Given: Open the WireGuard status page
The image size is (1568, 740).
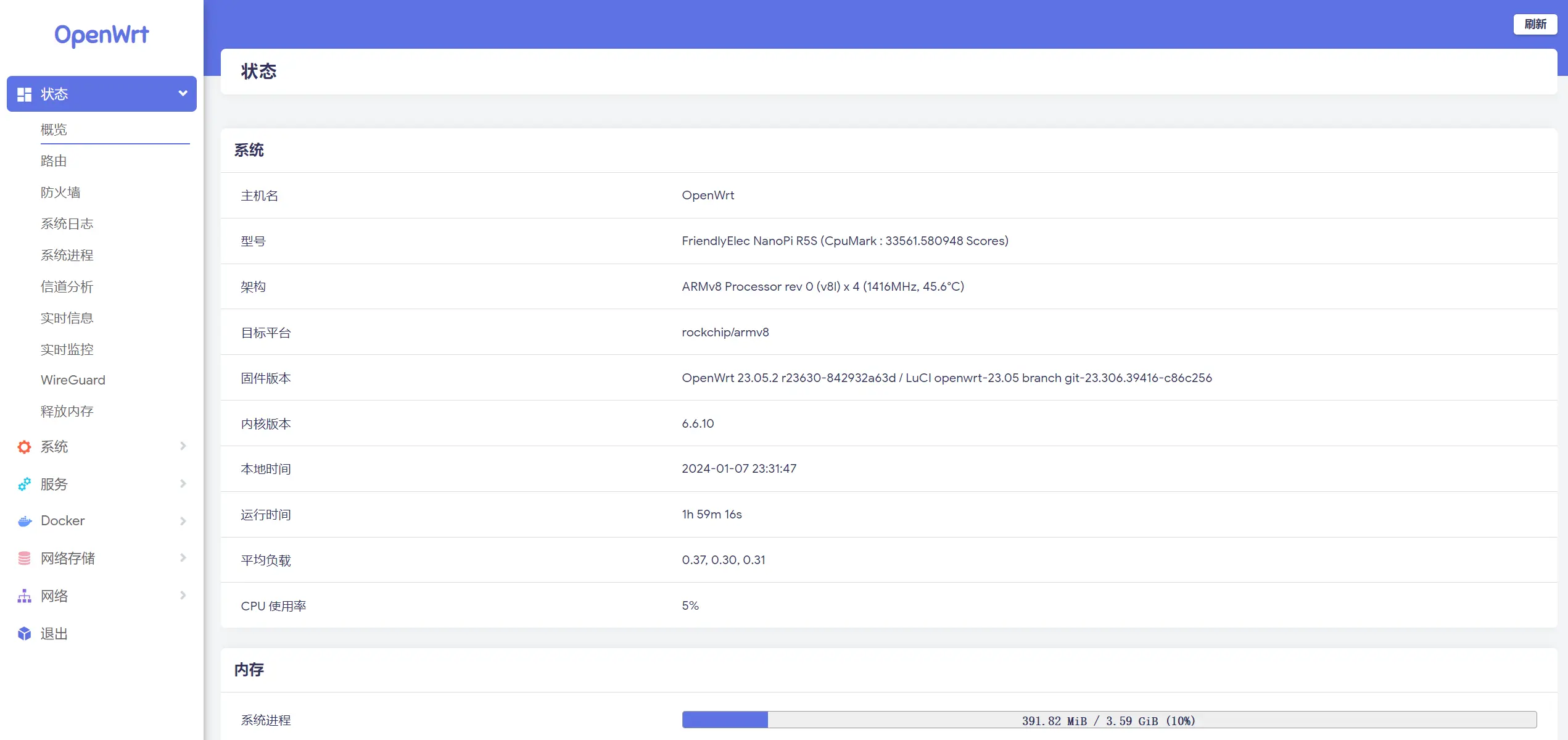Looking at the screenshot, I should [x=73, y=380].
